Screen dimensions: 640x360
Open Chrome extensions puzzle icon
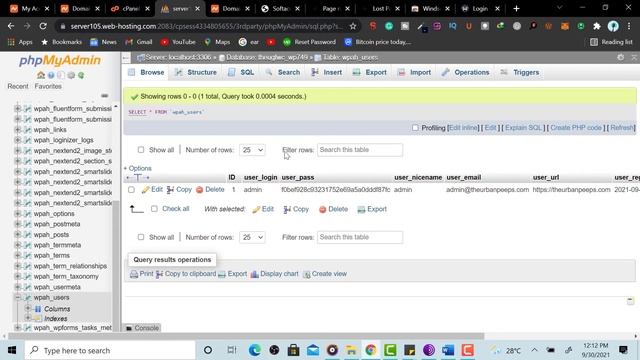point(597,26)
